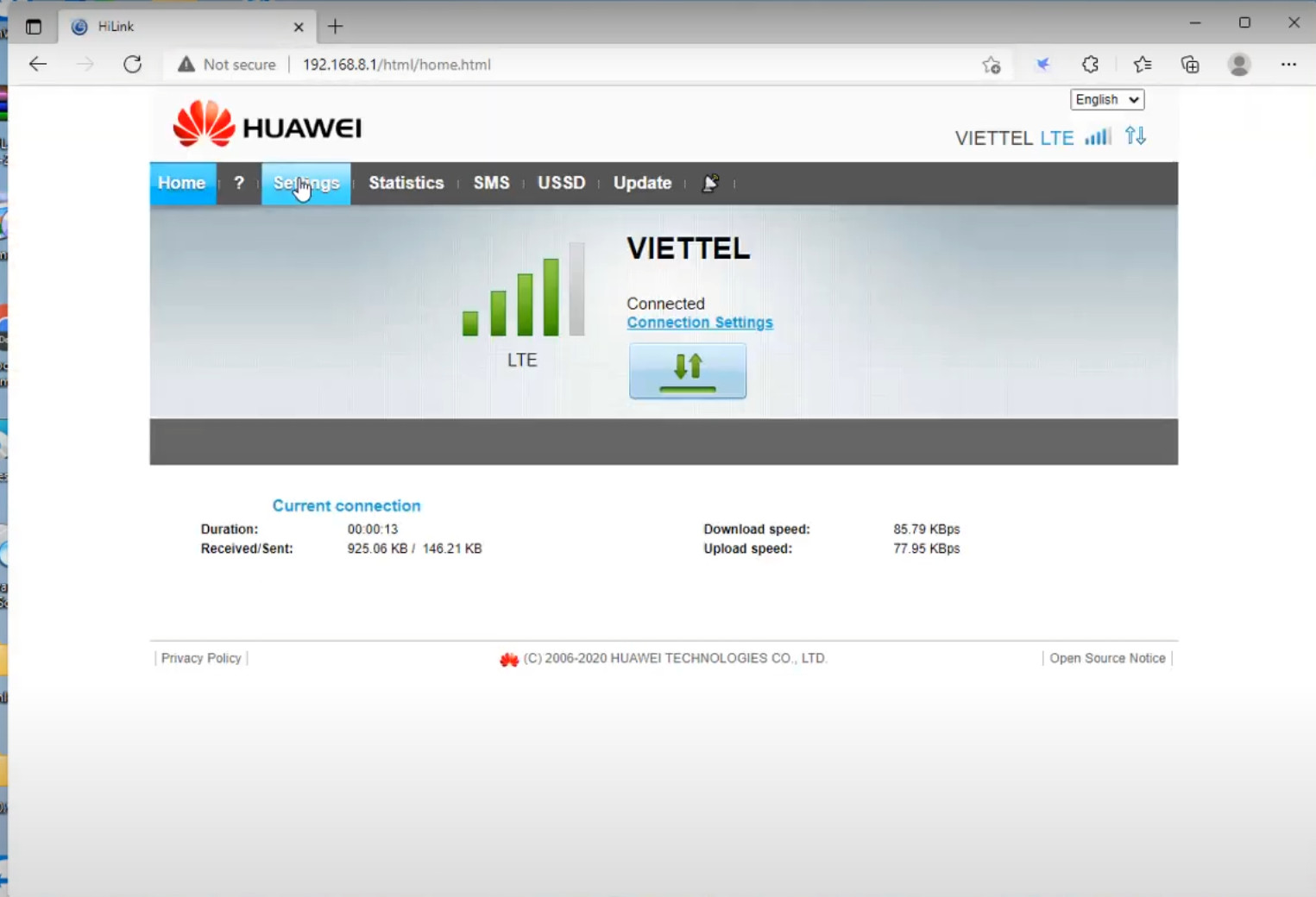Refresh the page with the reload icon
Viewport: 1316px width, 897px height.
[x=132, y=64]
